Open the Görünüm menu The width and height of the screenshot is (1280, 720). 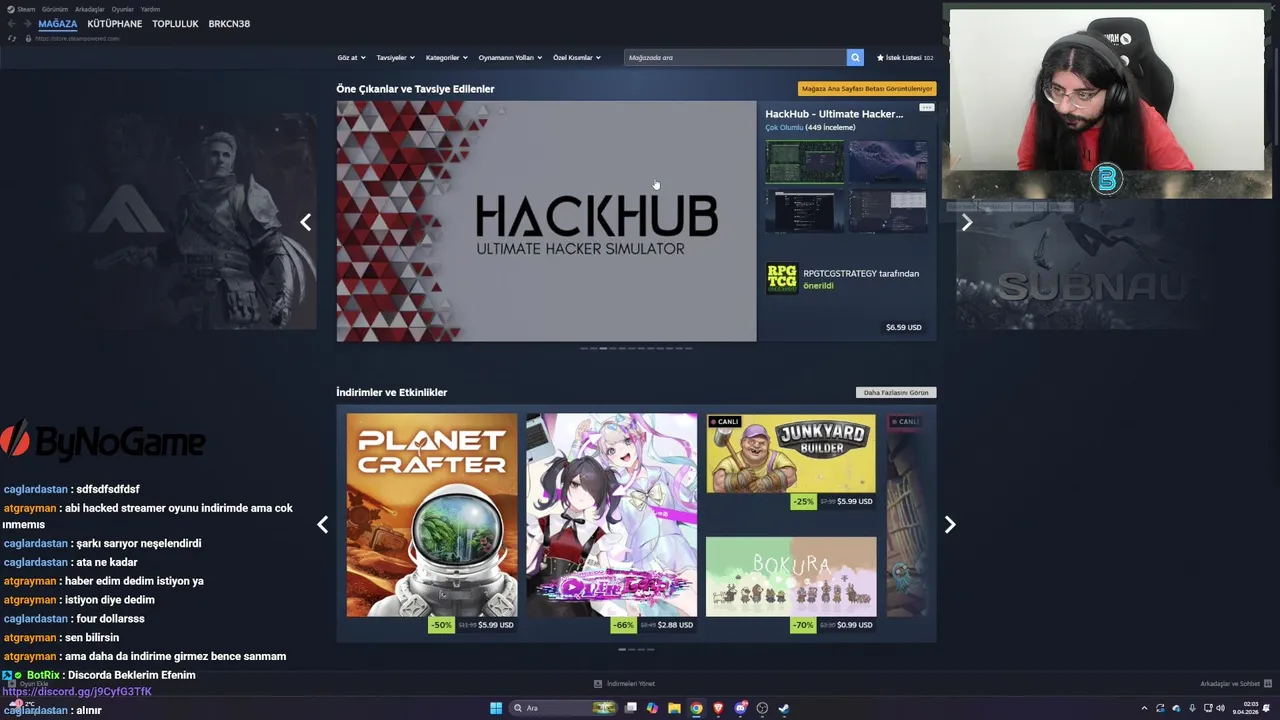pos(55,9)
